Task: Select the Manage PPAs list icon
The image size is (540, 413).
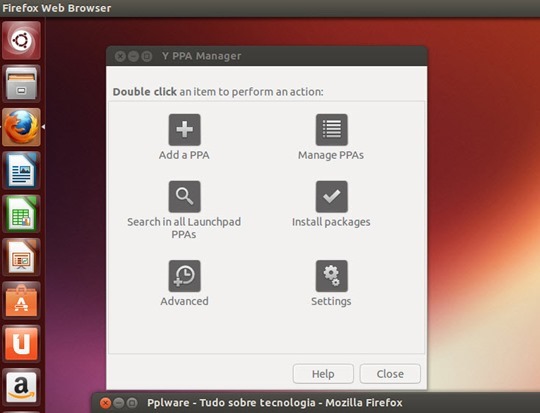Action: click(331, 130)
